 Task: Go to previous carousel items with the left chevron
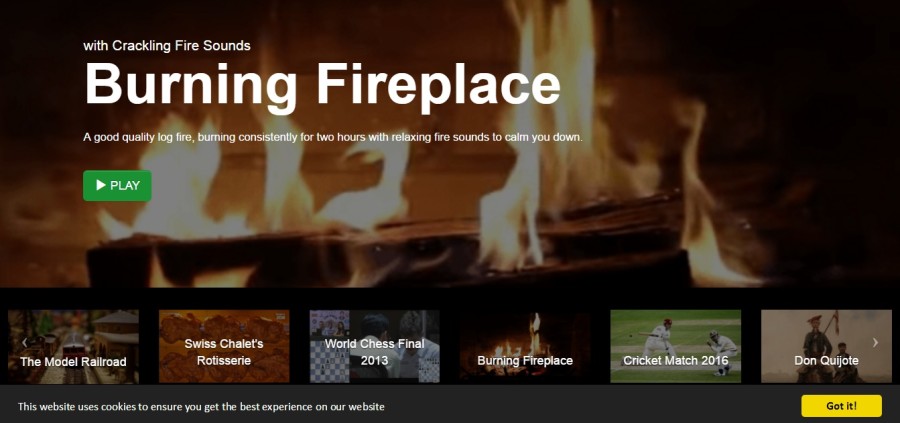pos(25,343)
